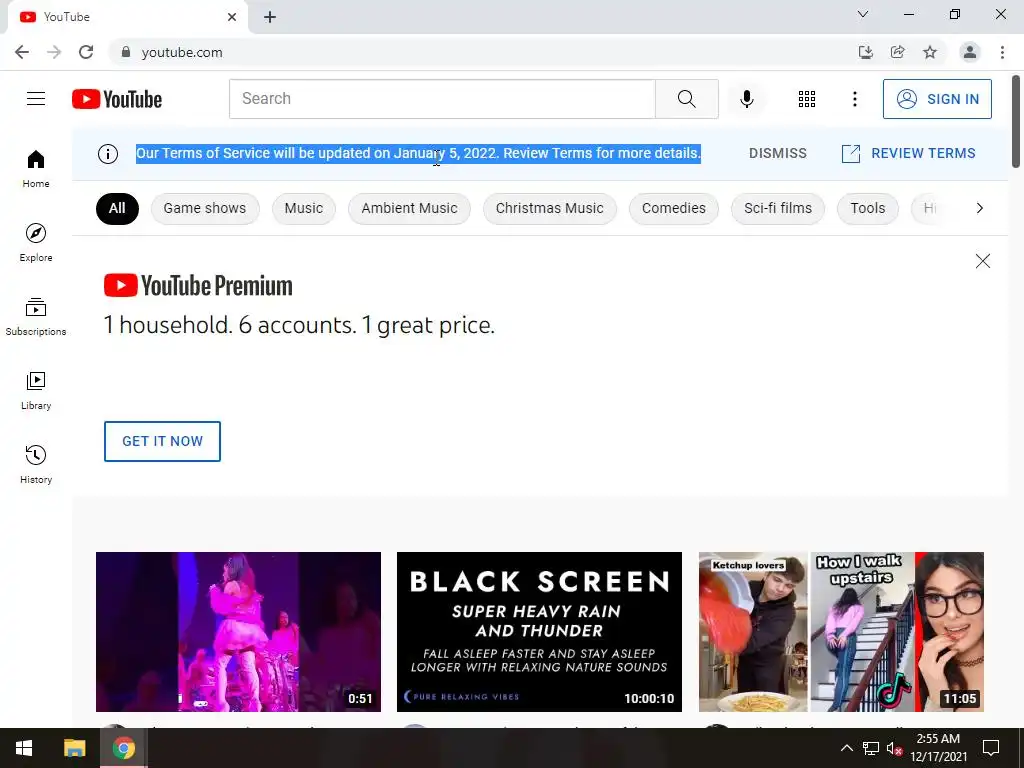Open the Black Screen rain video thumbnail
The height and width of the screenshot is (768, 1024).
[x=539, y=632]
